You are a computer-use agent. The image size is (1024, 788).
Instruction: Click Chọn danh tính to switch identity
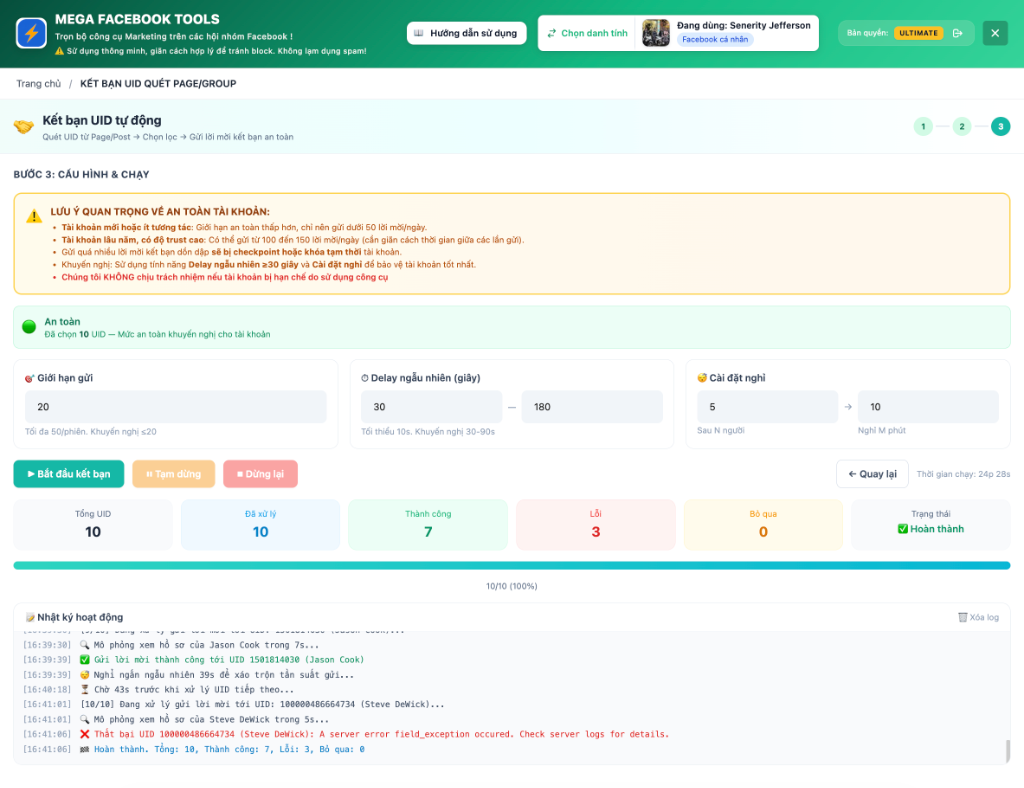click(x=587, y=33)
